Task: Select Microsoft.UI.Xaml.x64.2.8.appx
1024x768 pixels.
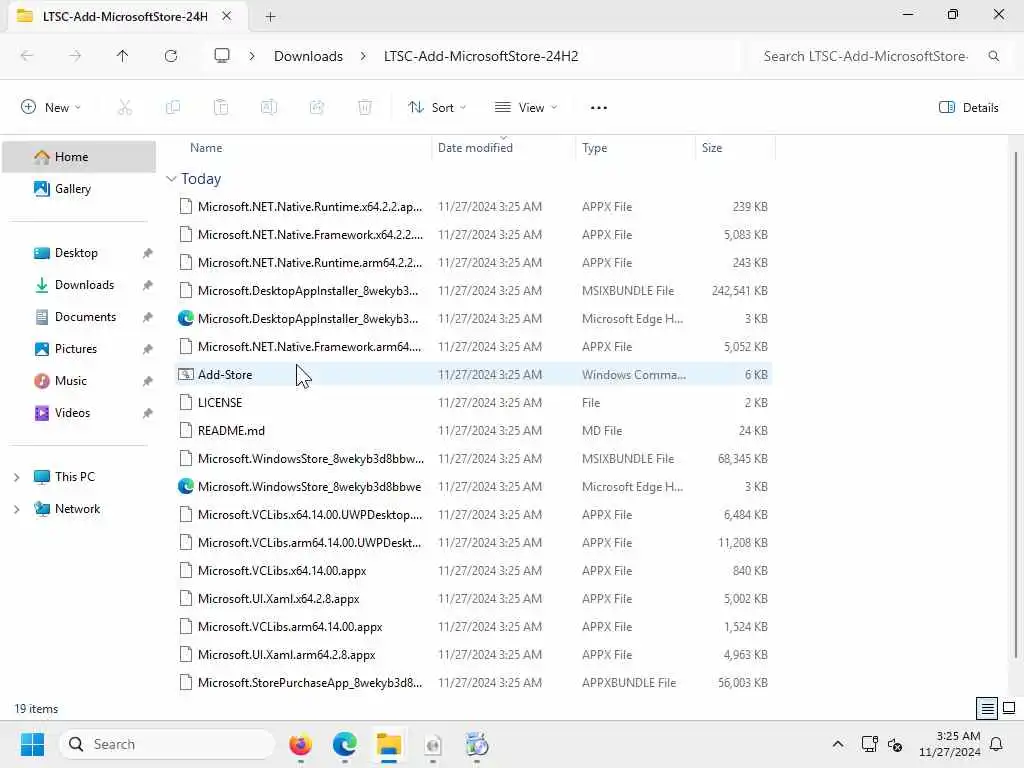Action: [473, 599]
